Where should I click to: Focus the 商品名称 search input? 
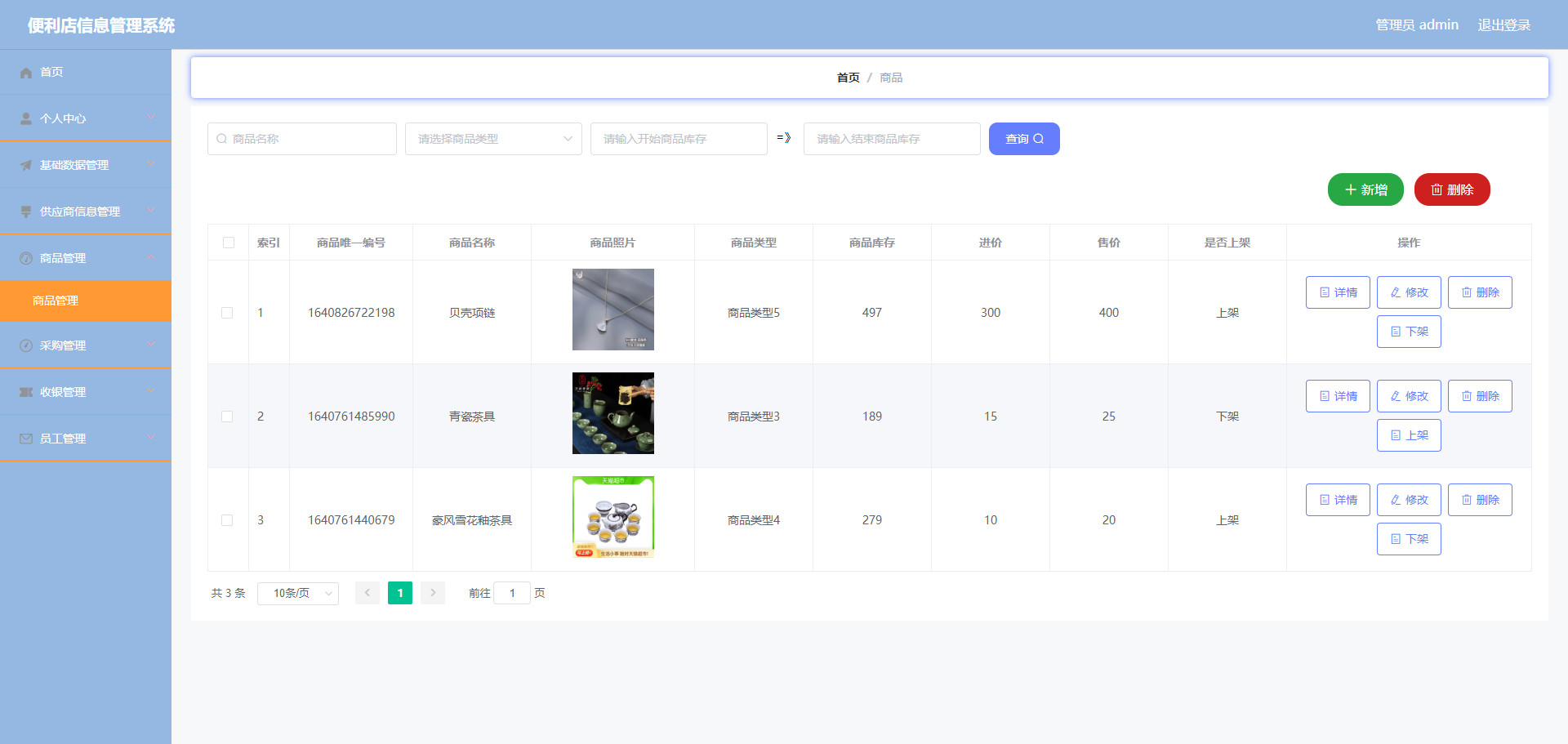click(x=302, y=139)
